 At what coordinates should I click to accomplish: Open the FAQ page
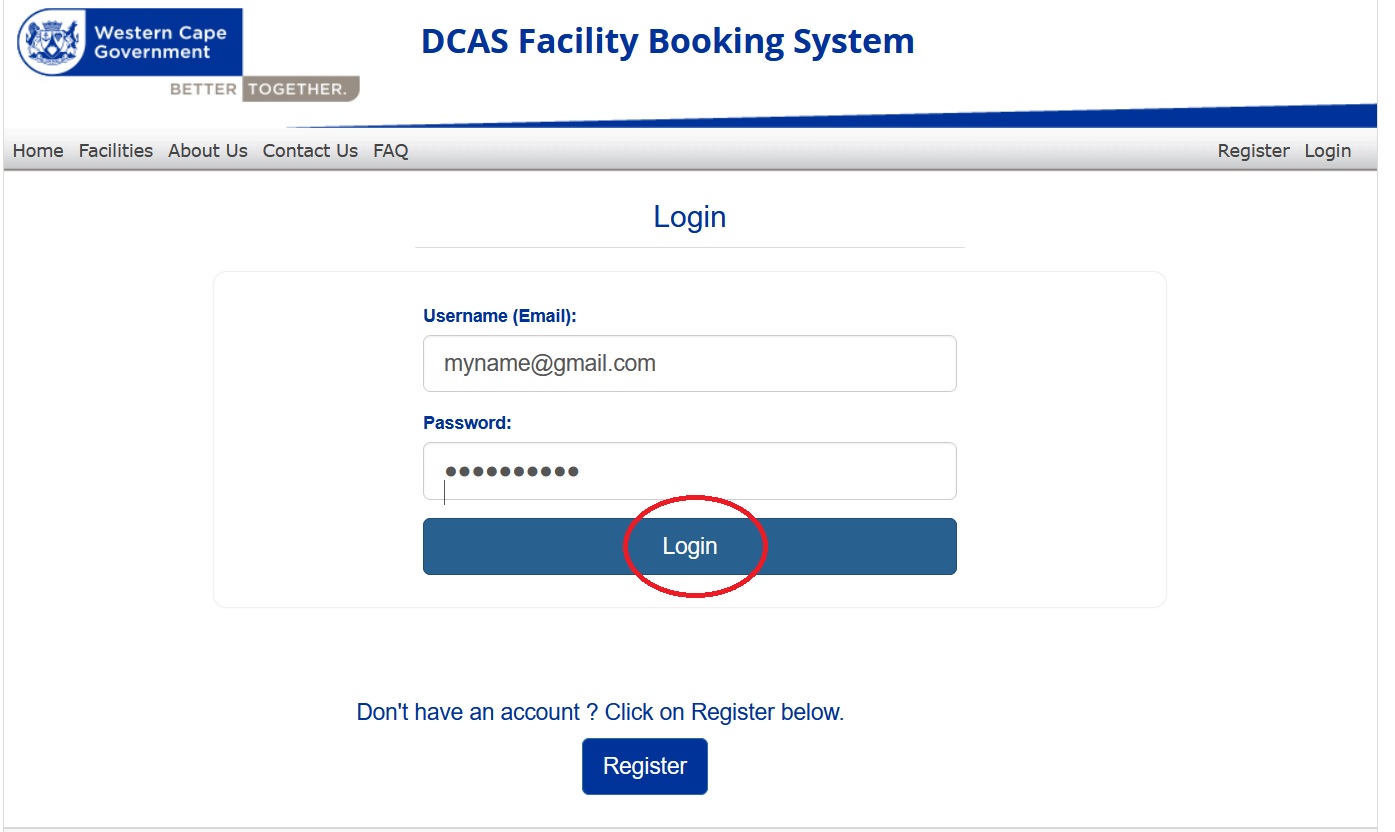pos(390,151)
